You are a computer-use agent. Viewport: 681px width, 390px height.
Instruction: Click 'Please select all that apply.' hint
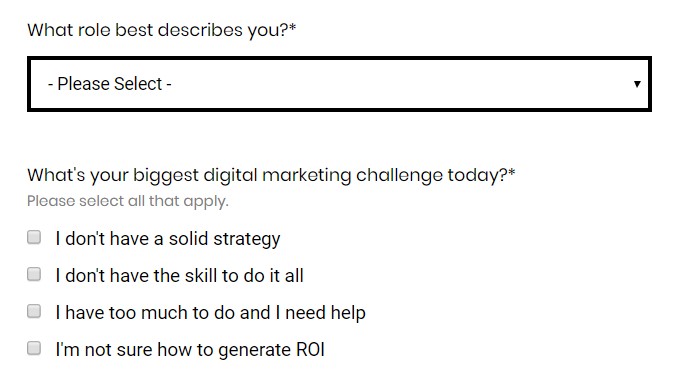(x=128, y=202)
